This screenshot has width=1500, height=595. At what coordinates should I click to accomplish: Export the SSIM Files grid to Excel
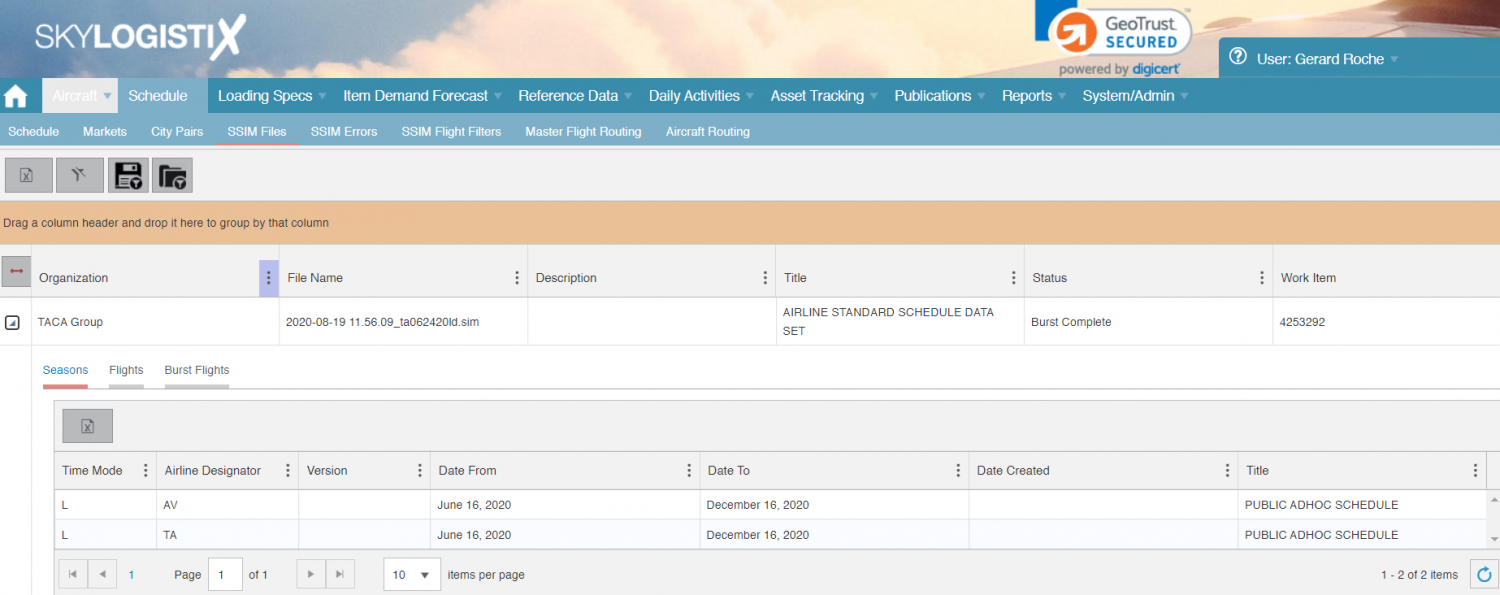click(28, 174)
